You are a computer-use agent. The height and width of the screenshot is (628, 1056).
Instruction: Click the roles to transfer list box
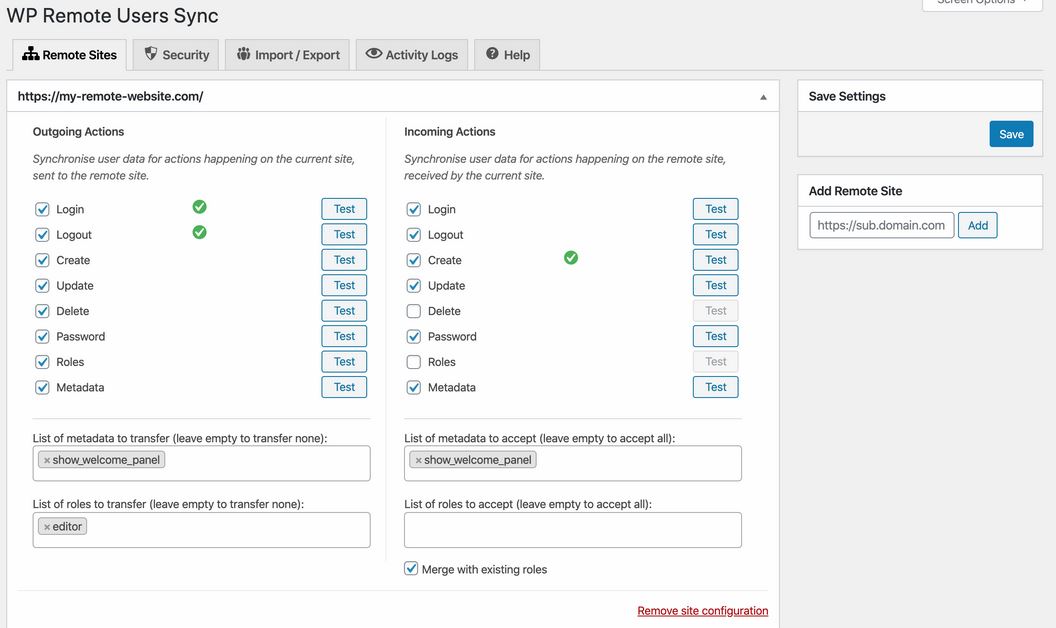[x=201, y=530]
